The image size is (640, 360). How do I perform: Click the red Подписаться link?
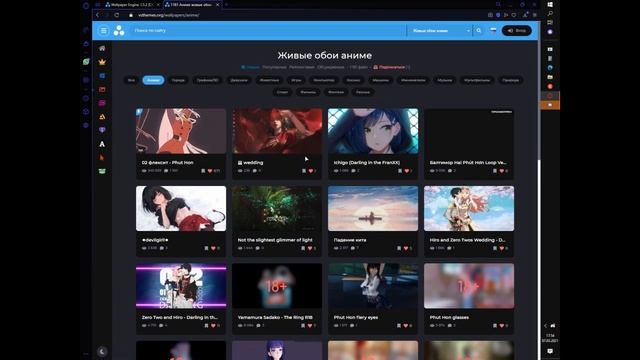point(392,67)
